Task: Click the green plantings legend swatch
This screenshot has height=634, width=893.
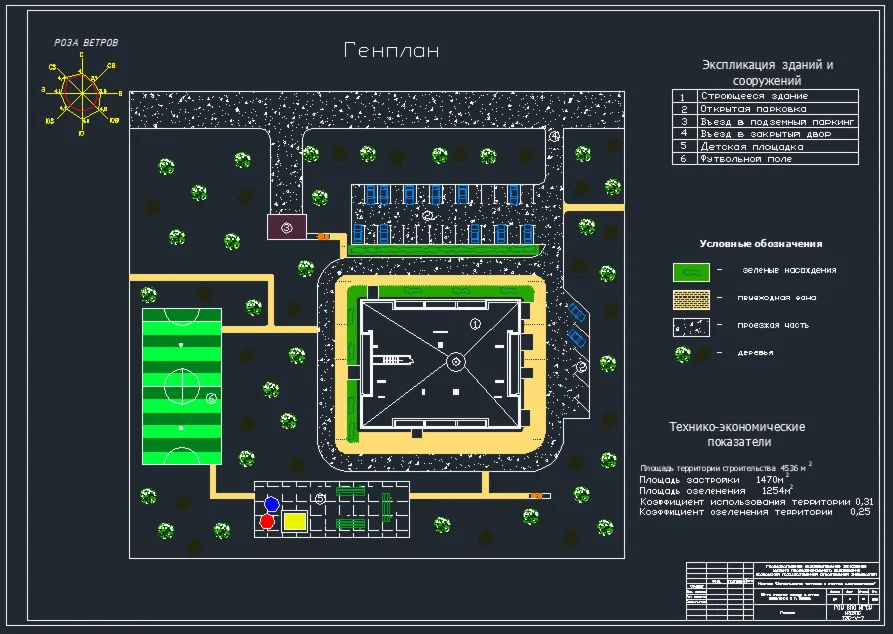Action: [x=691, y=272]
